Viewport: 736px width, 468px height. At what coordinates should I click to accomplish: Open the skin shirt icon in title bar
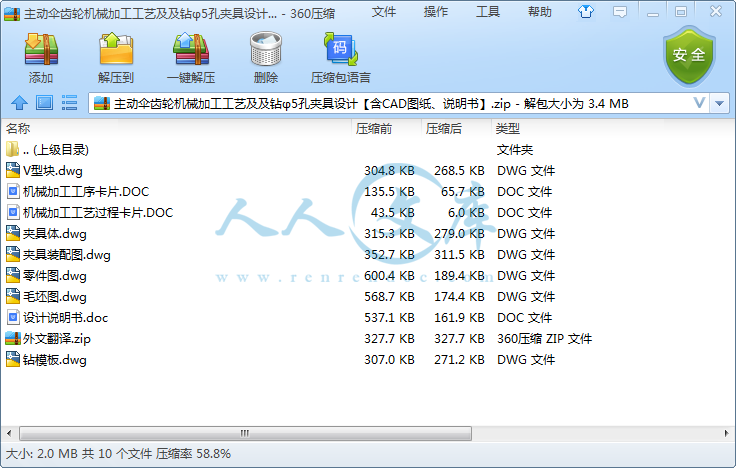[585, 12]
